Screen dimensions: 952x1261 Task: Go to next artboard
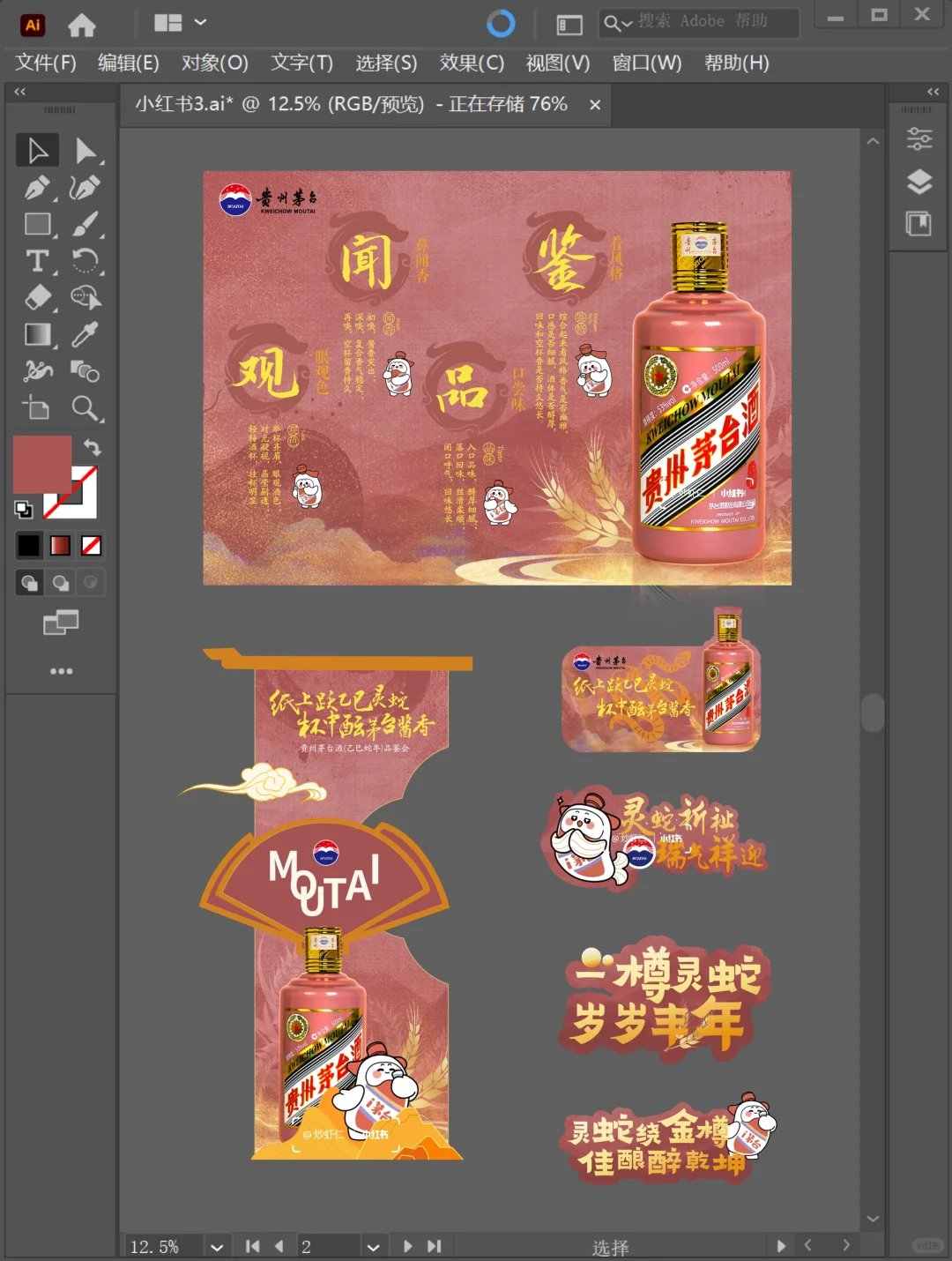click(407, 1246)
